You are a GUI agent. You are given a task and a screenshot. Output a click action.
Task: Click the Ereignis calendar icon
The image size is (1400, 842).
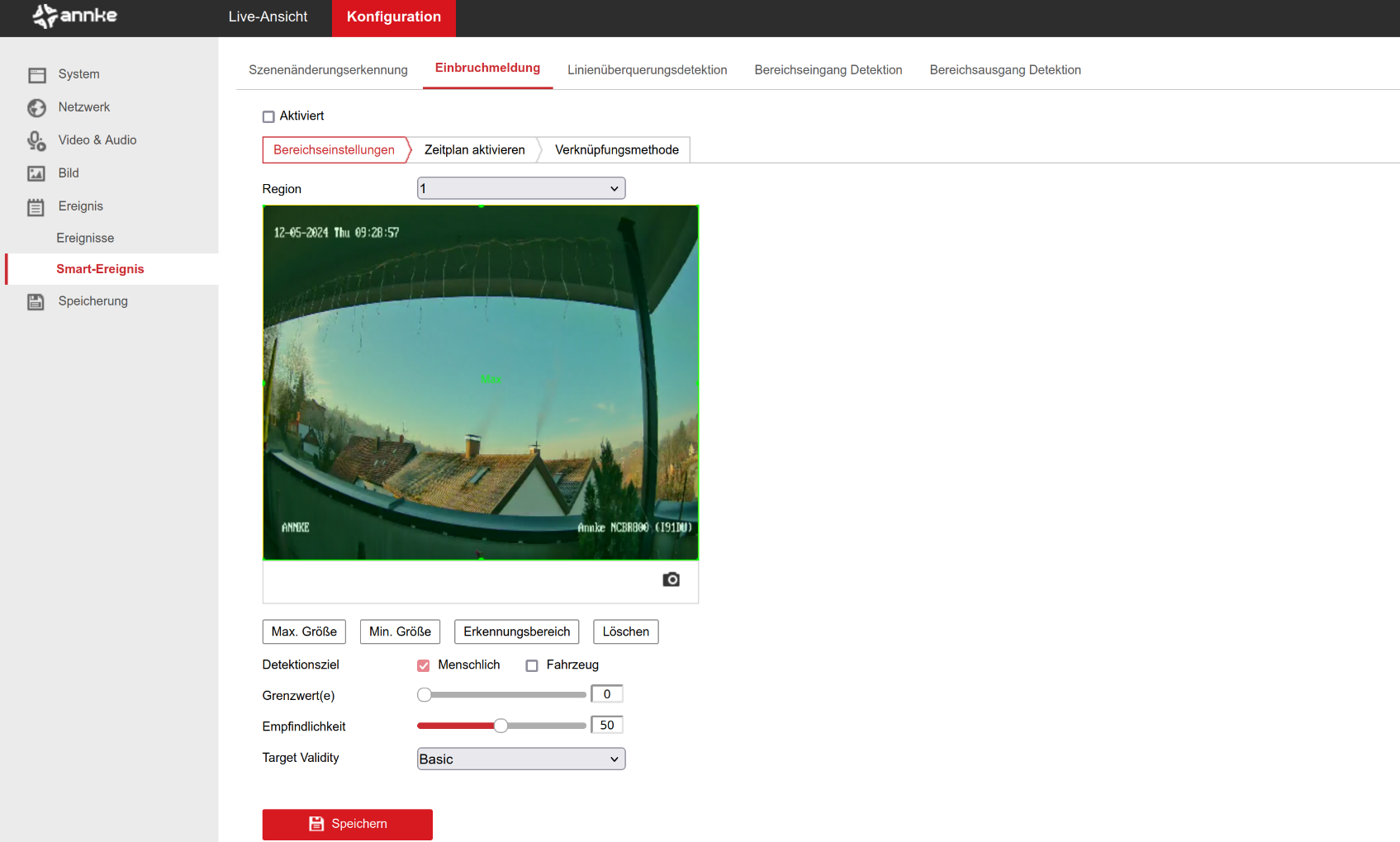36,207
